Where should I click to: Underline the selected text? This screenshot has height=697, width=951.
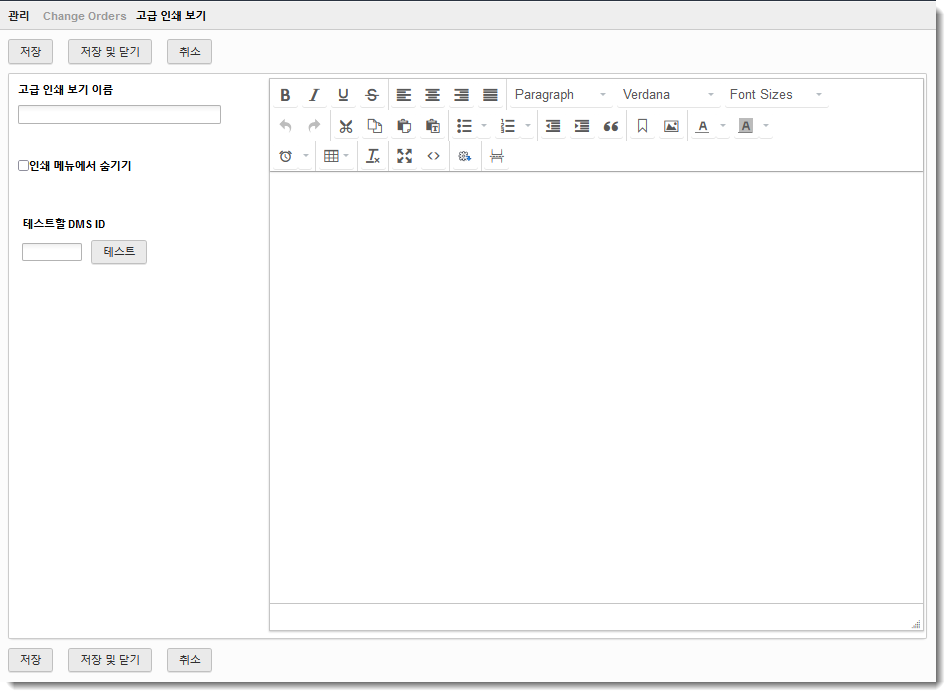(343, 95)
